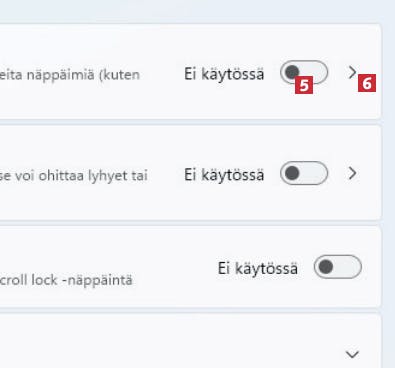The width and height of the screenshot is (395, 368).
Task: Click 'Ei käytössä' label in first row
Action: (224, 74)
